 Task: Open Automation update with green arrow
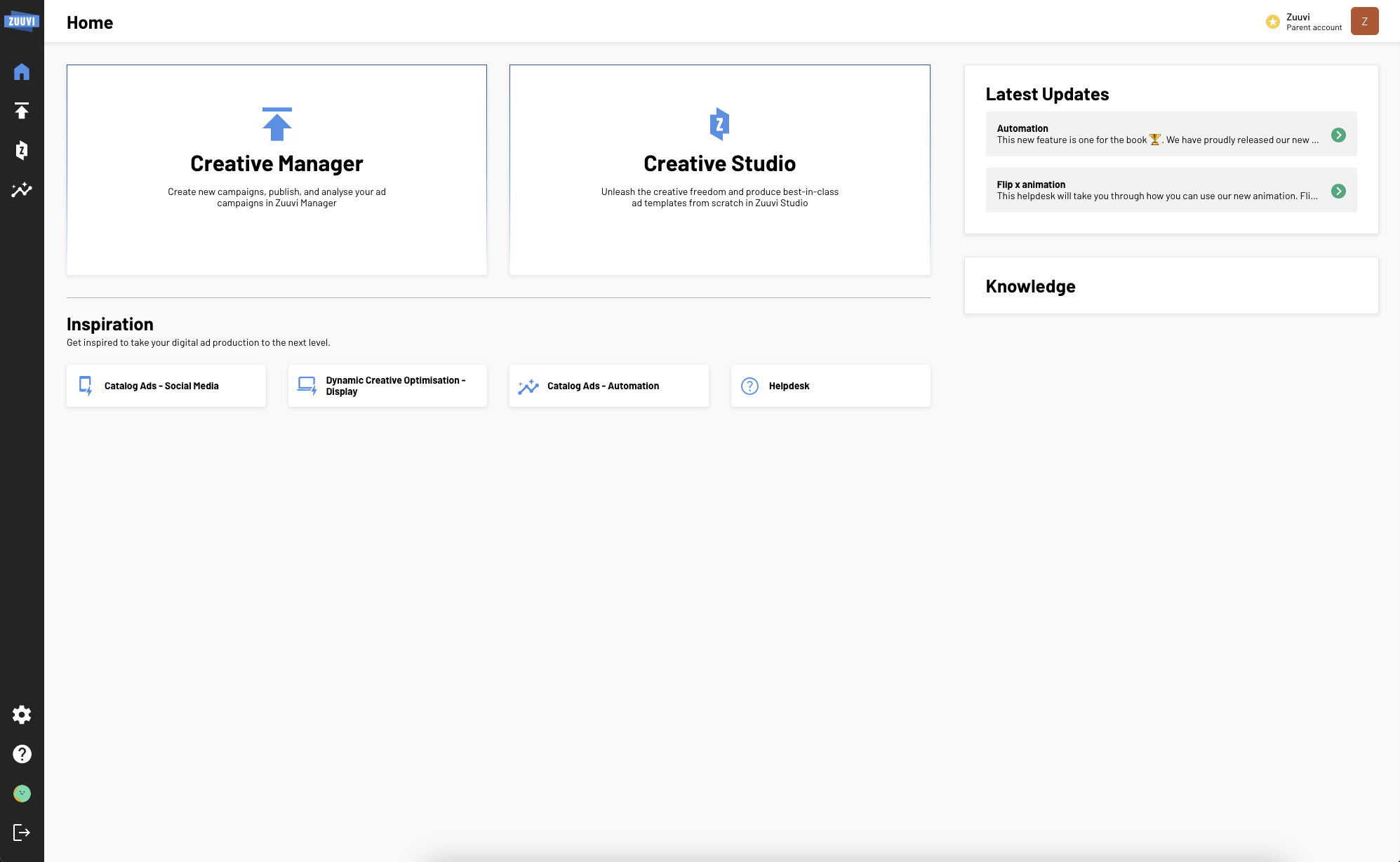(x=1338, y=135)
